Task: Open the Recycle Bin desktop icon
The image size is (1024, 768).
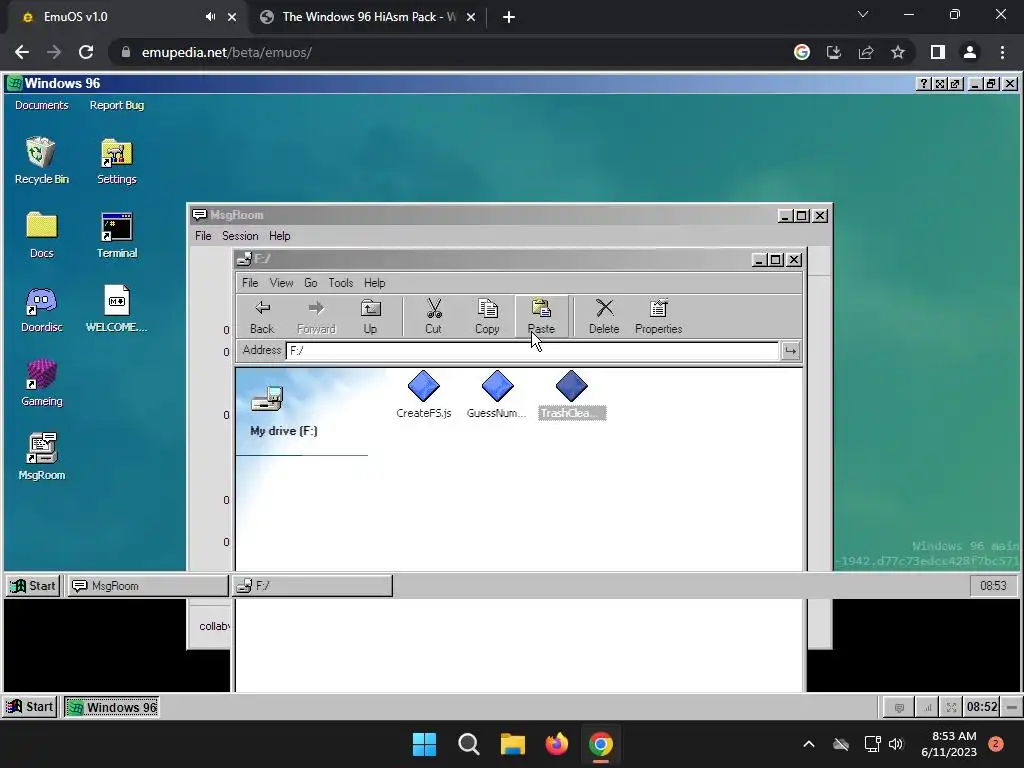Action: pyautogui.click(x=41, y=160)
